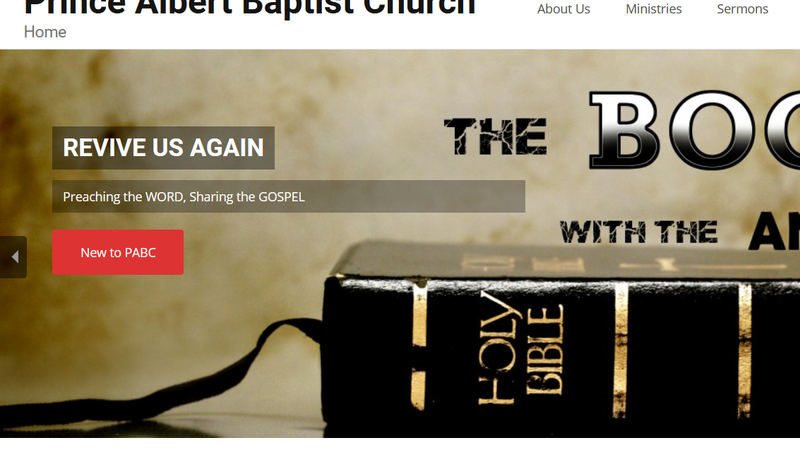Click the rightmost gold band on Bible spine
800x450 pixels.
745,351
